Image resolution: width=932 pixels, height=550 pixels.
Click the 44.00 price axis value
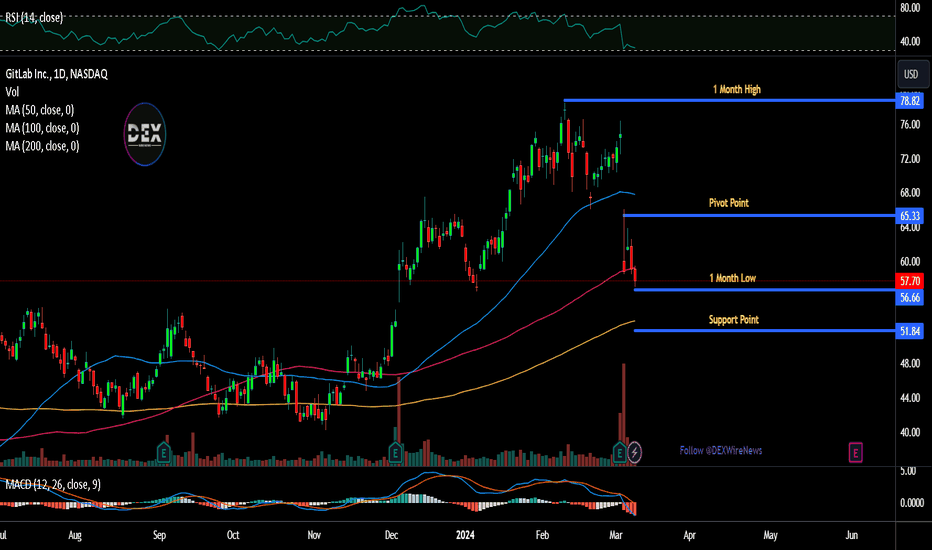coord(910,398)
